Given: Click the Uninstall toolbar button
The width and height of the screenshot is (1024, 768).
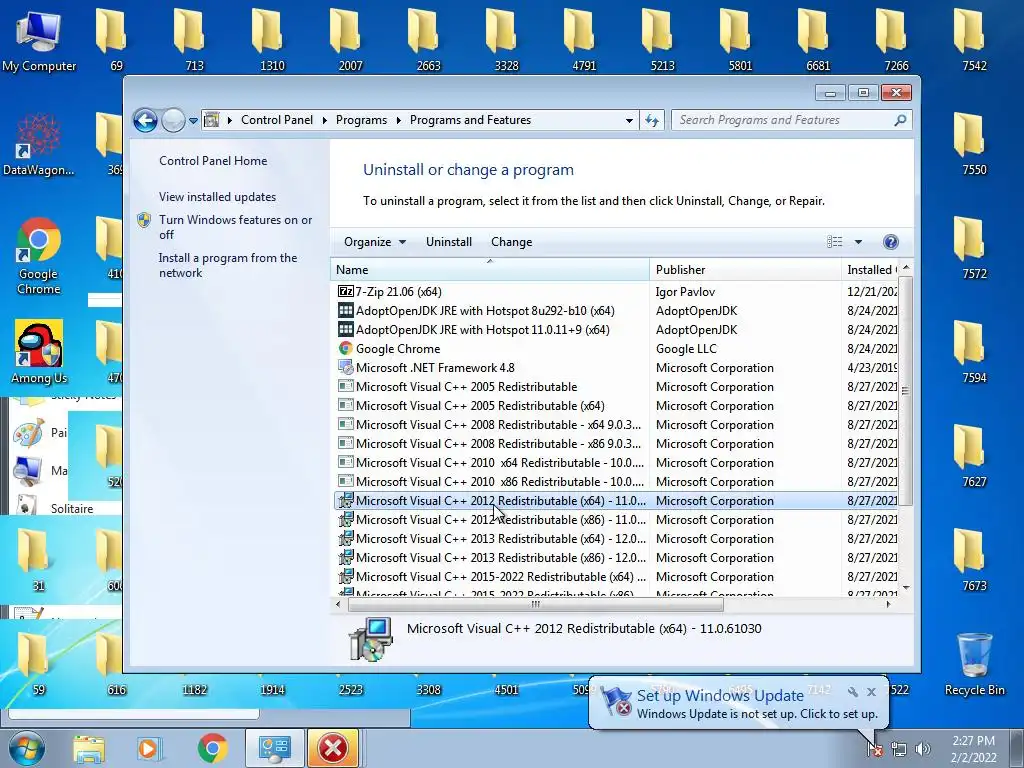Looking at the screenshot, I should [x=449, y=242].
